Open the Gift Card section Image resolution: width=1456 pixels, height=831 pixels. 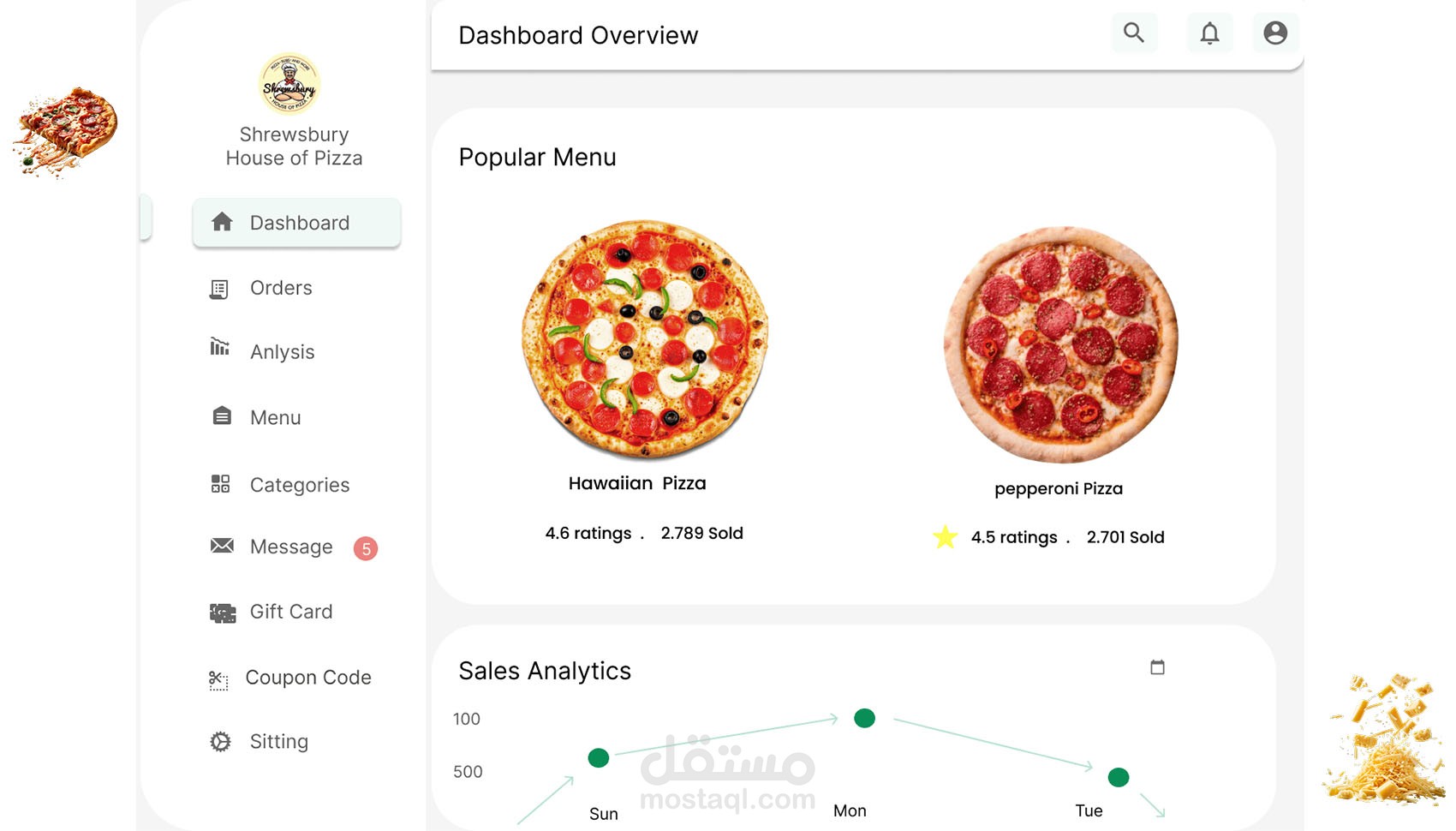(x=291, y=612)
